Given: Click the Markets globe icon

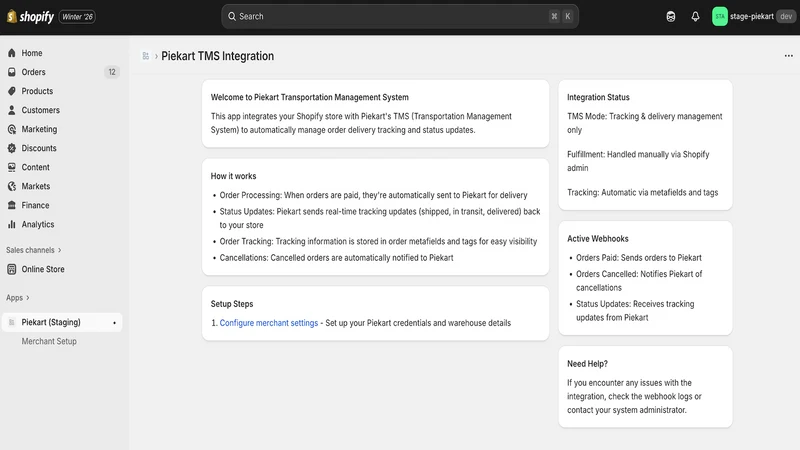Looking at the screenshot, I should tap(12, 186).
